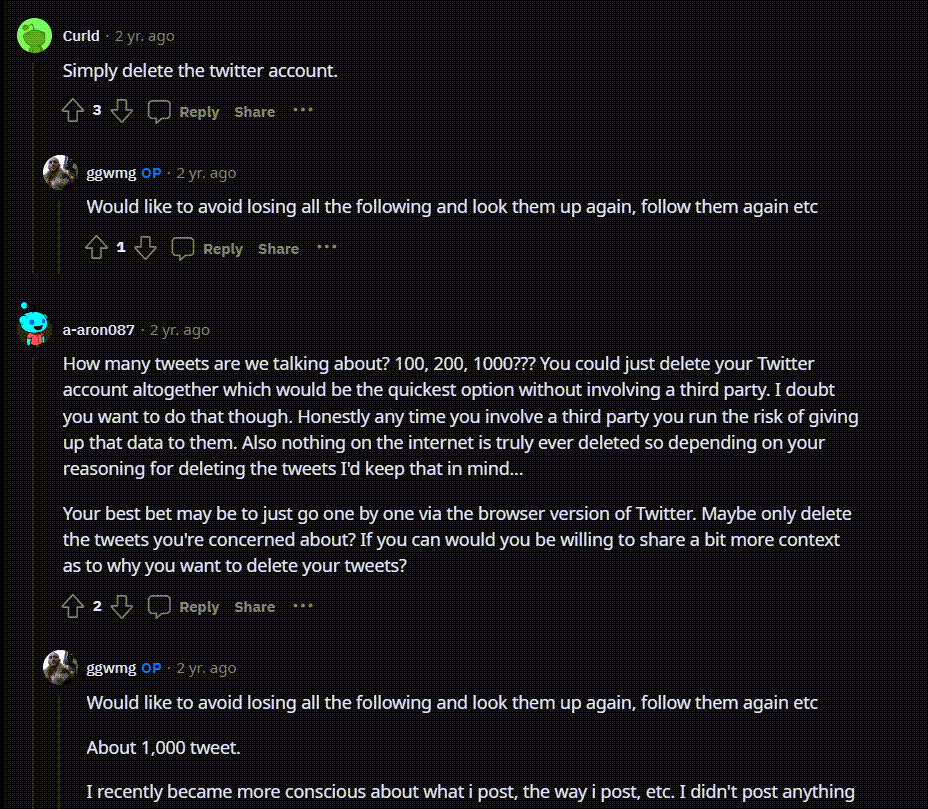Viewport: 928px width, 809px height.
Task: Click the reply bubble icon on Curld's comment
Action: (x=159, y=111)
